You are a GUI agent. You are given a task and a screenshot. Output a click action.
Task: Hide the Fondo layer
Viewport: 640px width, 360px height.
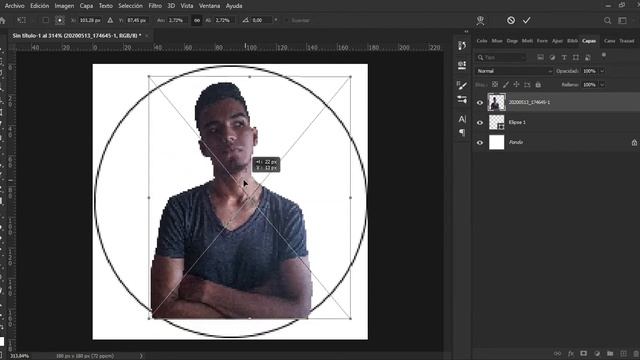(480, 142)
